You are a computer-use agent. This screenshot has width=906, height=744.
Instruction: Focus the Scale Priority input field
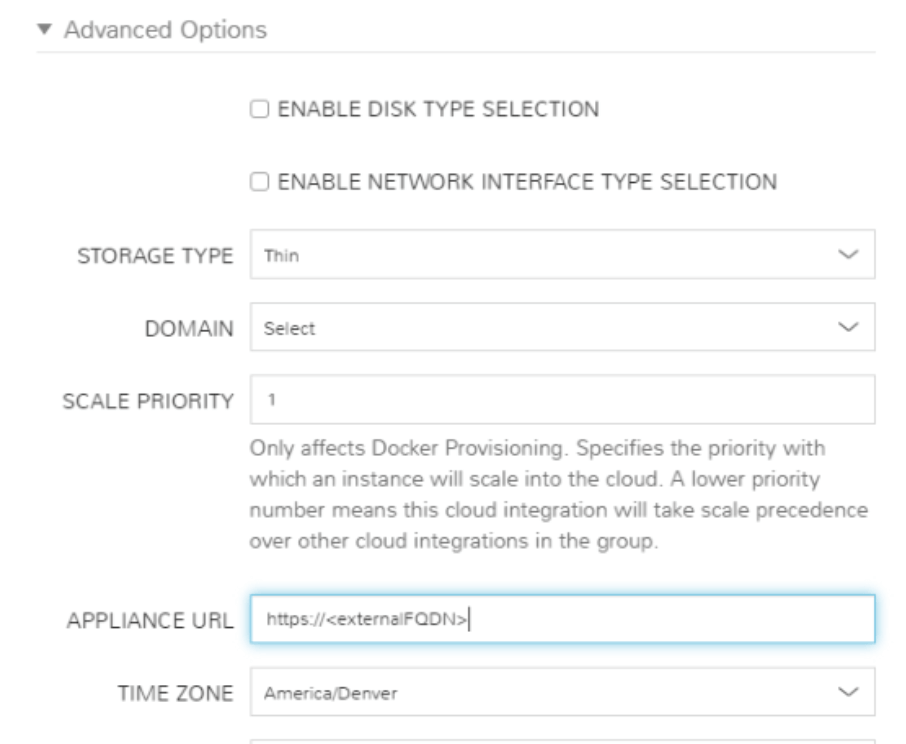(562, 400)
